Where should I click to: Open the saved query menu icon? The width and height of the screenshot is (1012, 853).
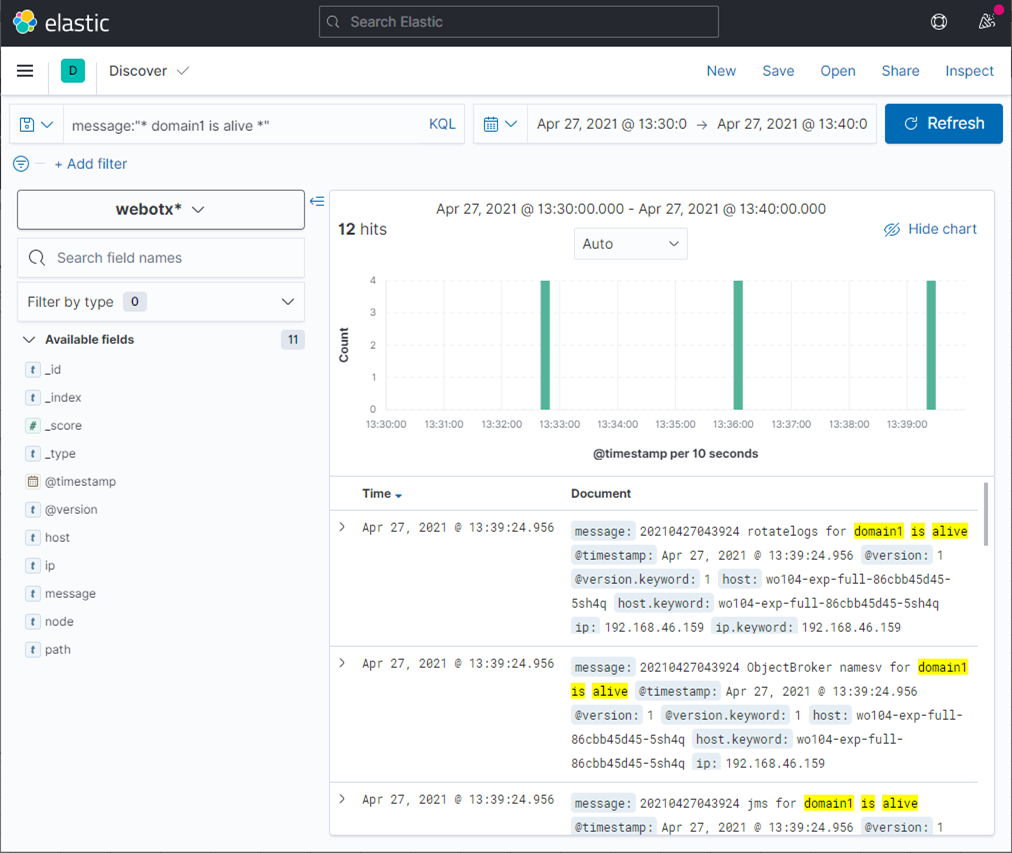pyautogui.click(x=36, y=124)
